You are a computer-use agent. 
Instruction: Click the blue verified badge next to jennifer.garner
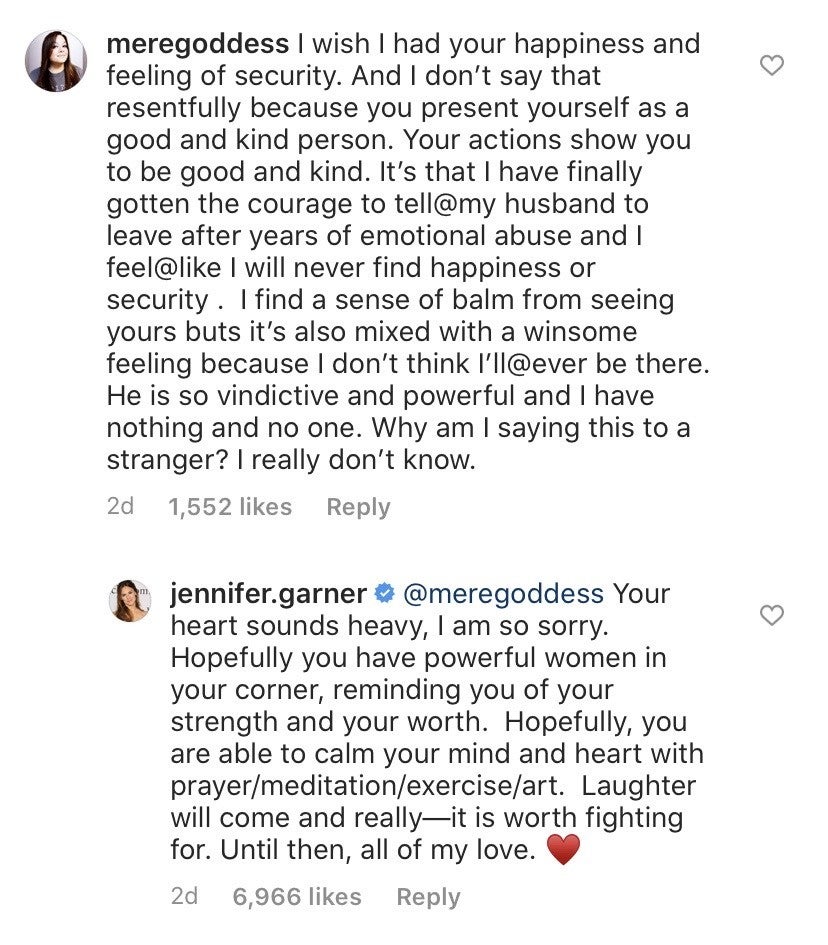[x=383, y=594]
